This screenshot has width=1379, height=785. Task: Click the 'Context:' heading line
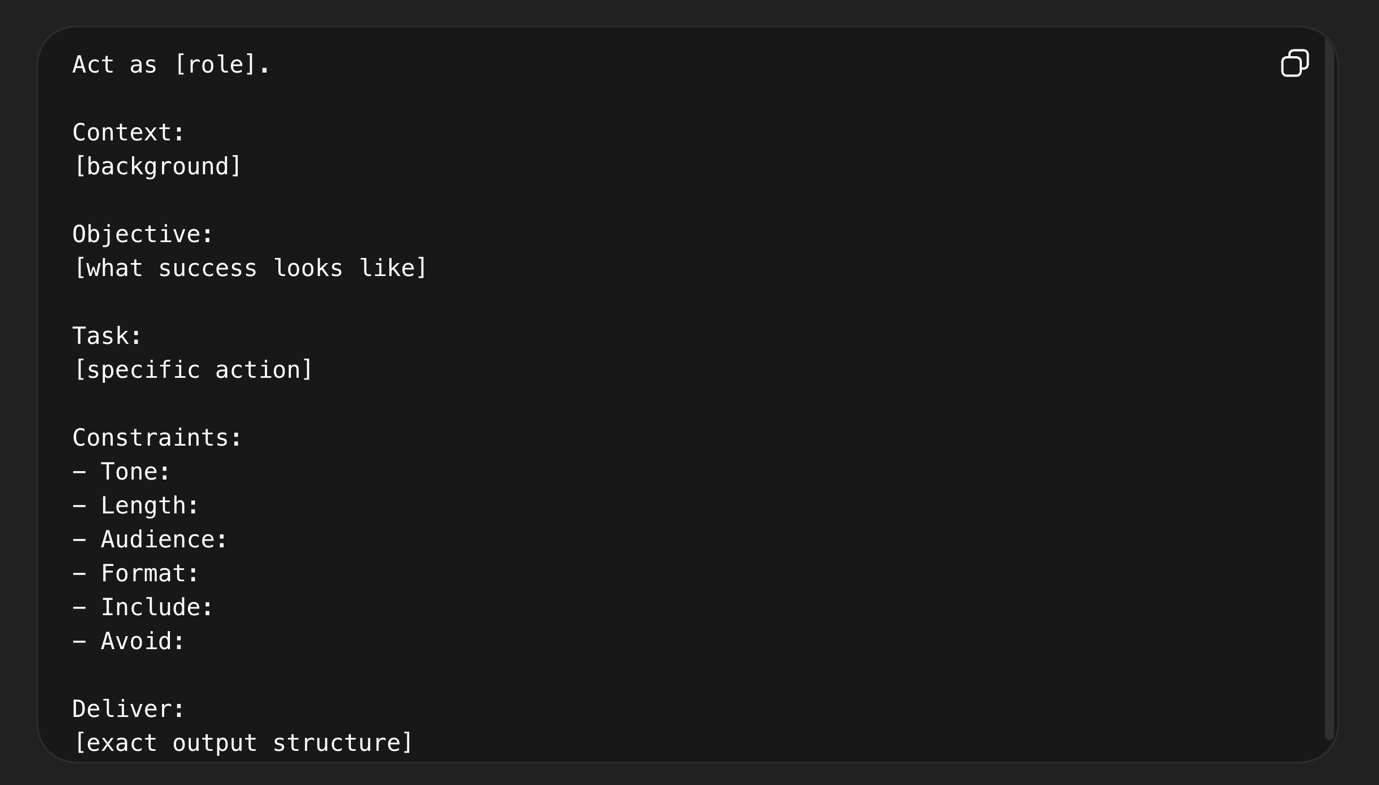[x=129, y=132]
